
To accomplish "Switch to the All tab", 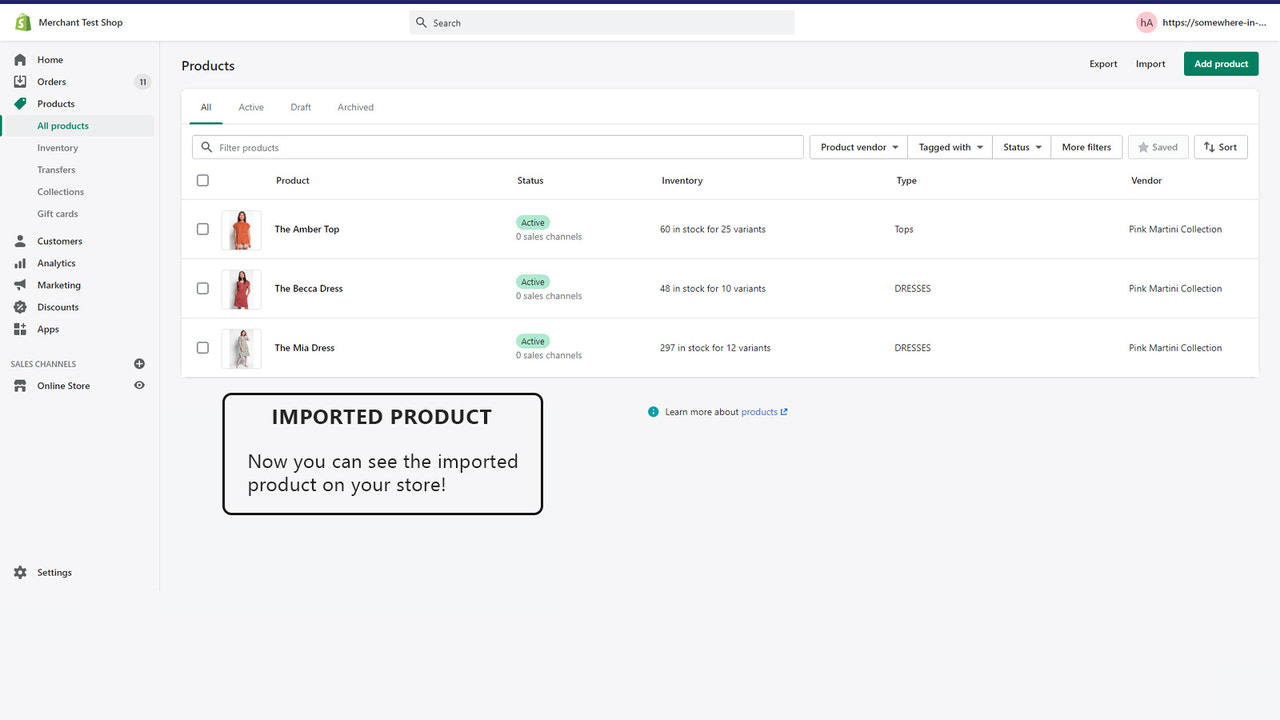I will [206, 107].
